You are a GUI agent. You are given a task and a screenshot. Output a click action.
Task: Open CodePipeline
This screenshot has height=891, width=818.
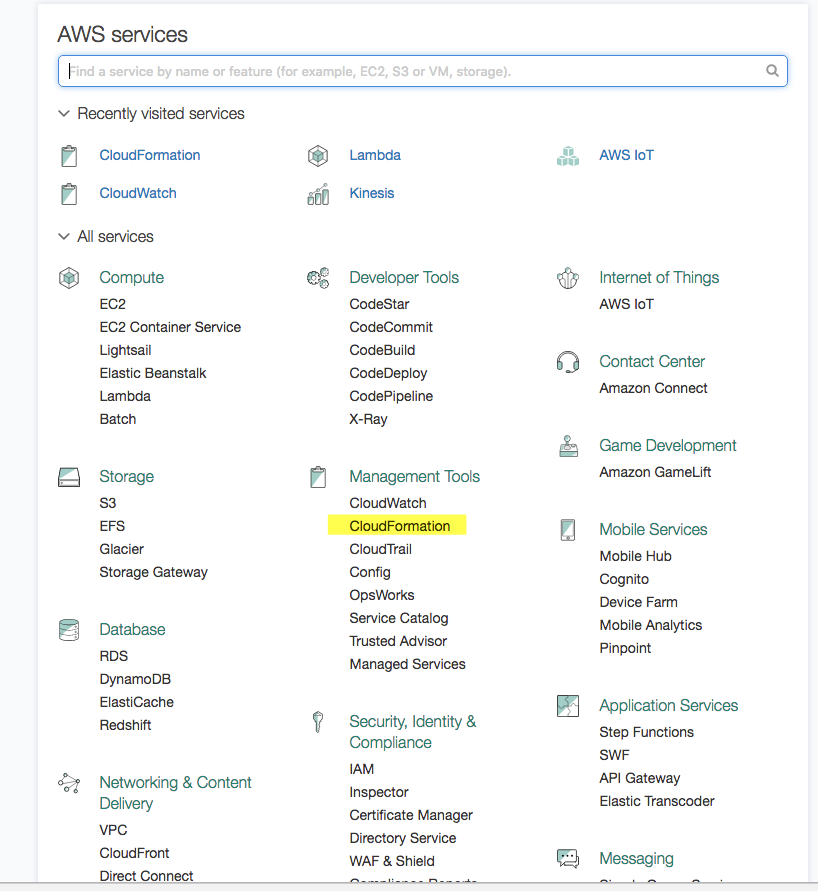[391, 396]
